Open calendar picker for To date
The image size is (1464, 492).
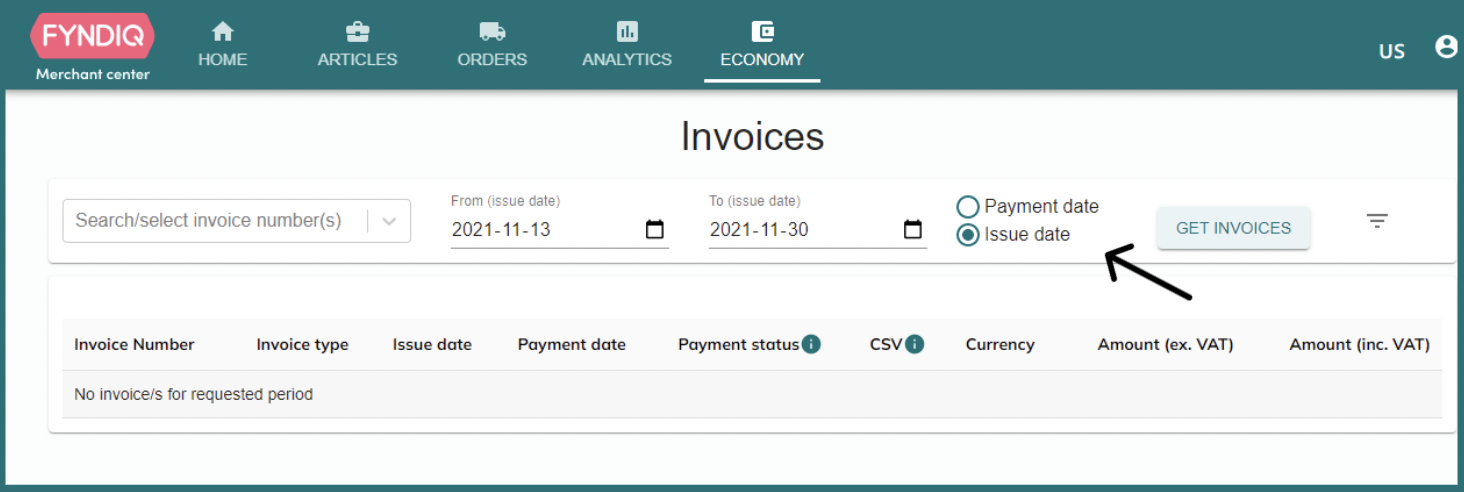(x=913, y=229)
